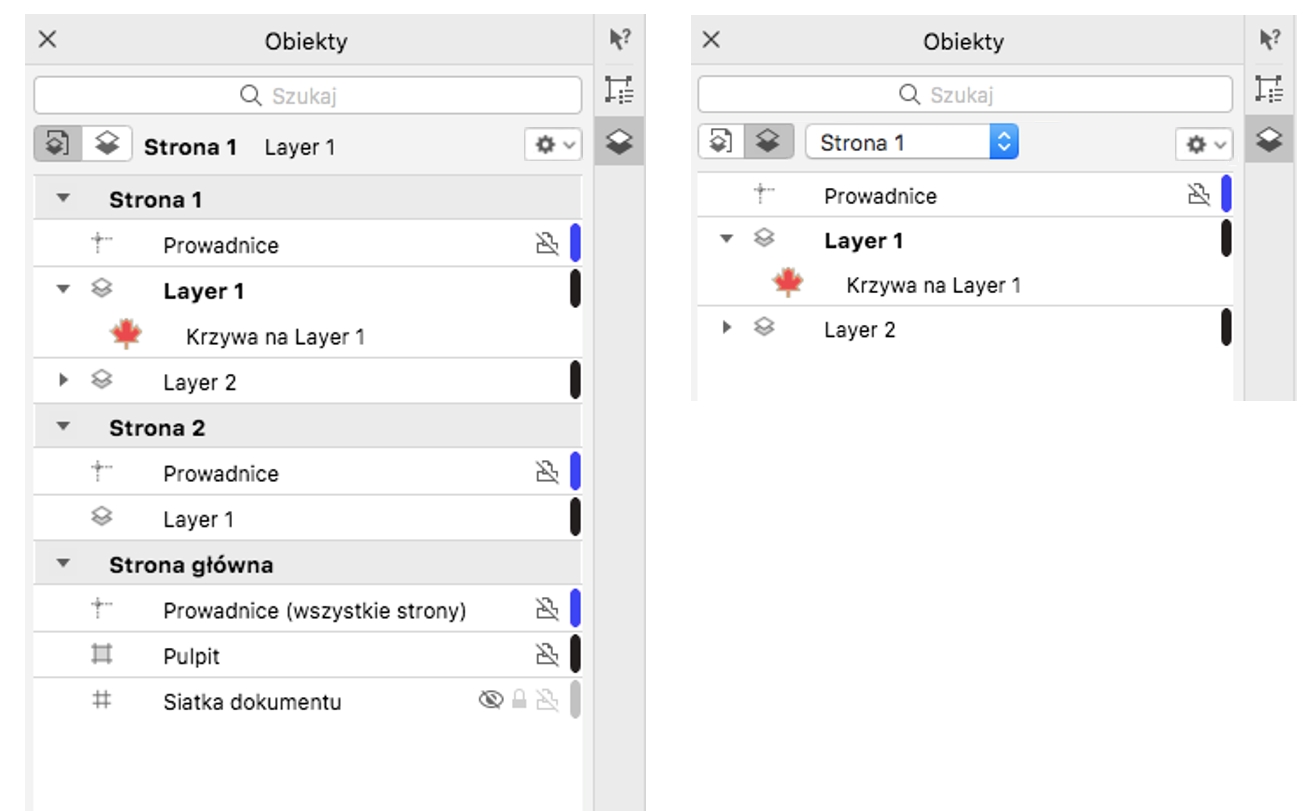Select Krzywa na Layer 1 in right panel

[932, 285]
